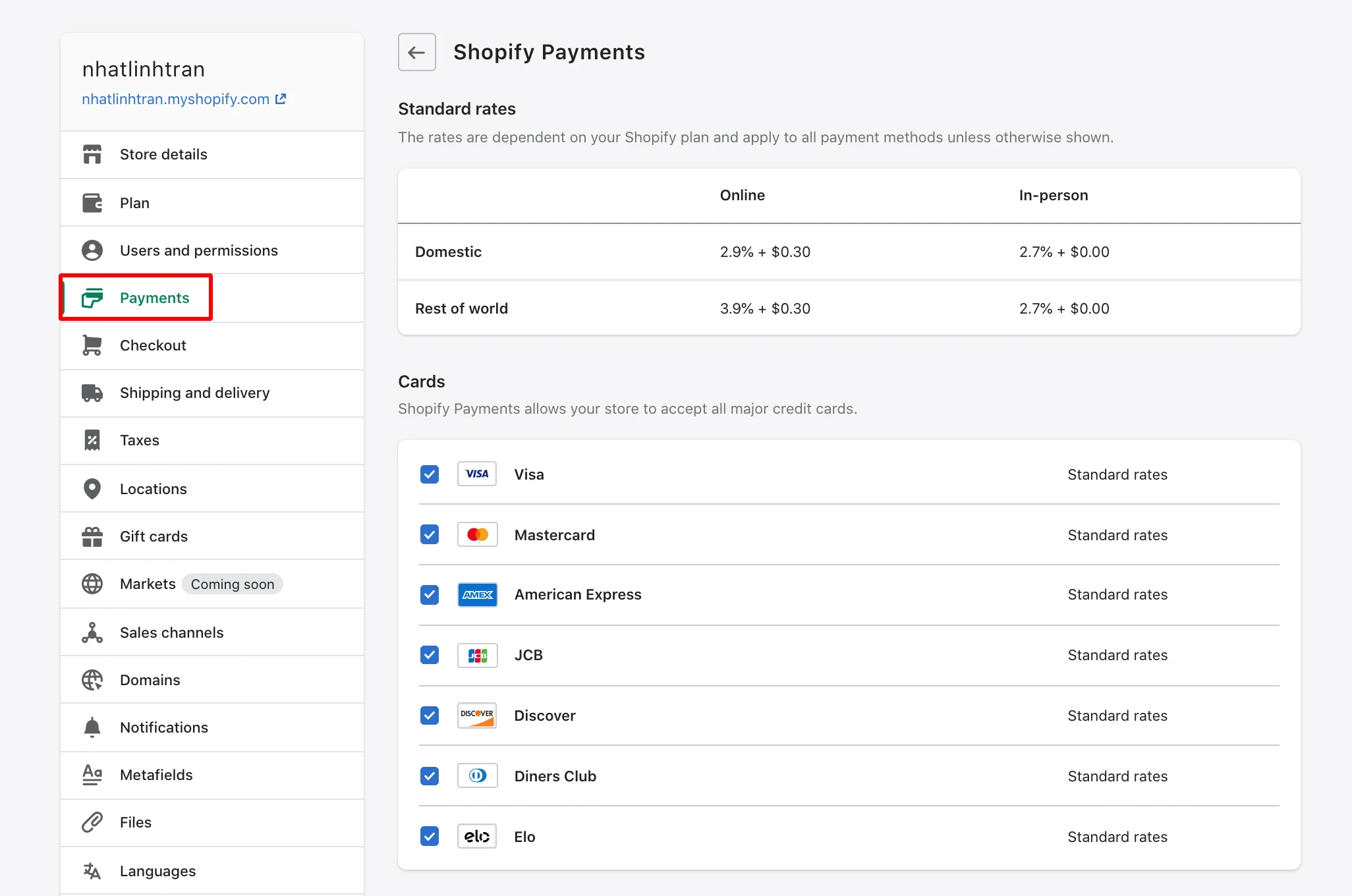This screenshot has width=1352, height=896.
Task: Click the In-person column header
Action: pyautogui.click(x=1053, y=195)
